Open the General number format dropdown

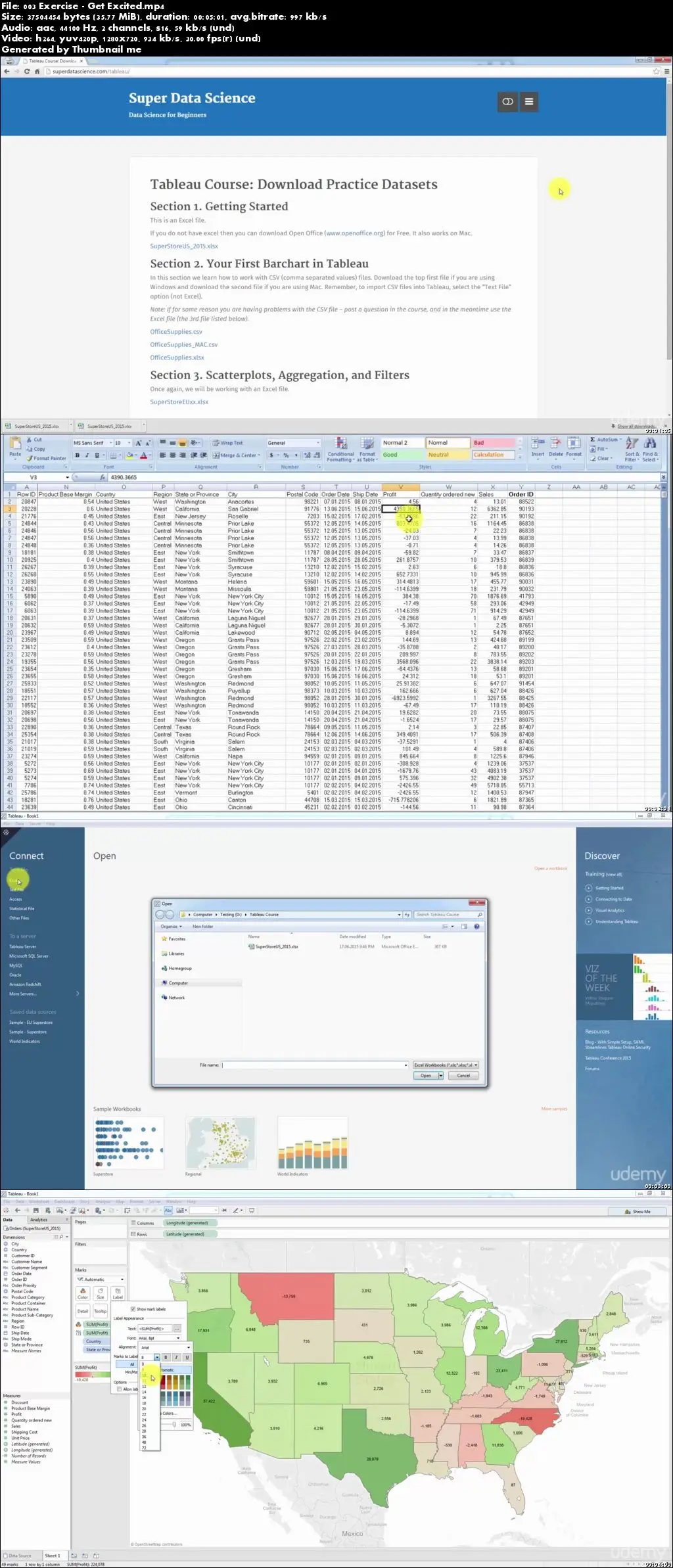(x=294, y=443)
